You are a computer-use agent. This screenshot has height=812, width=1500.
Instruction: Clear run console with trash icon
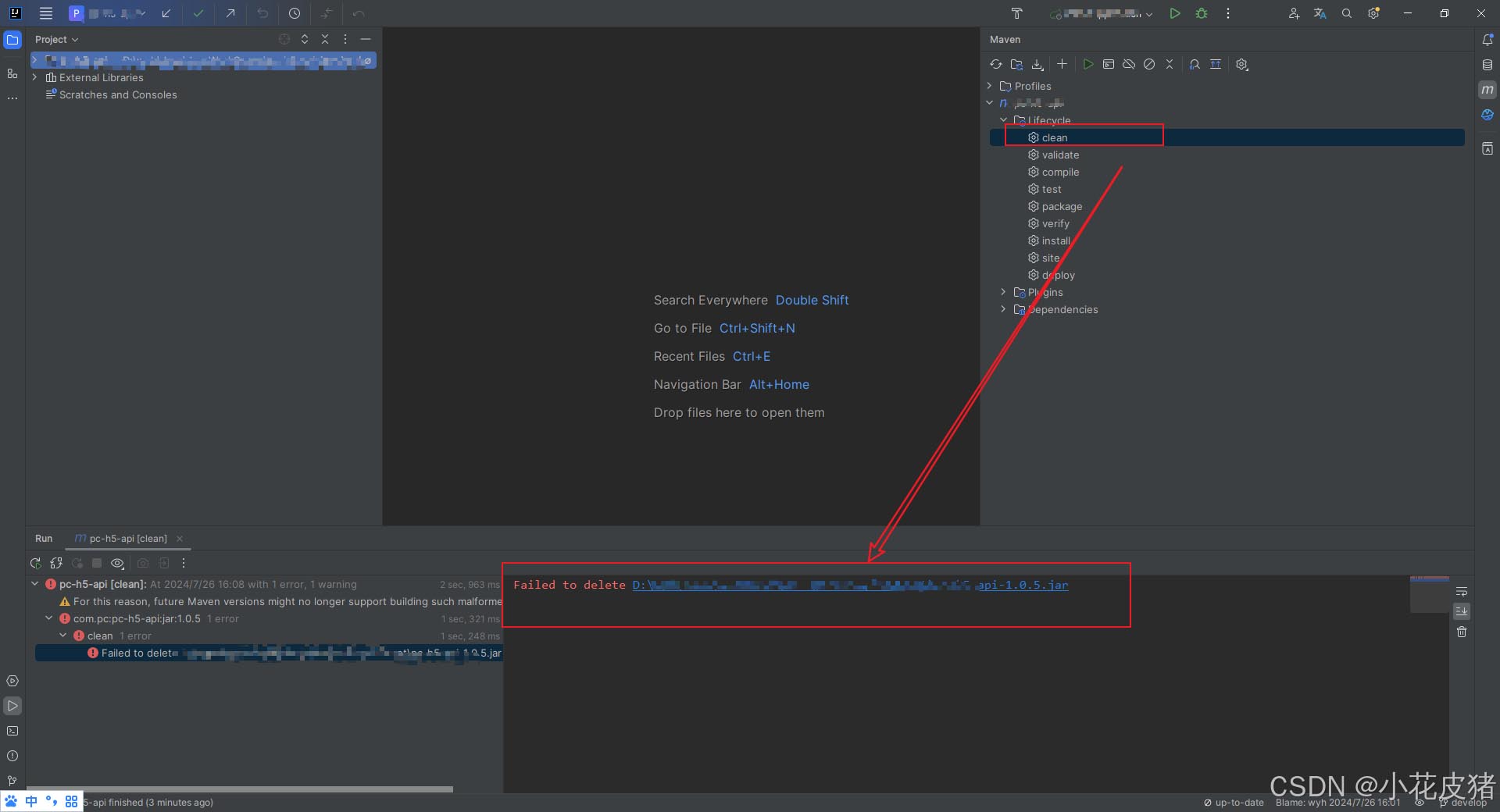(1462, 632)
